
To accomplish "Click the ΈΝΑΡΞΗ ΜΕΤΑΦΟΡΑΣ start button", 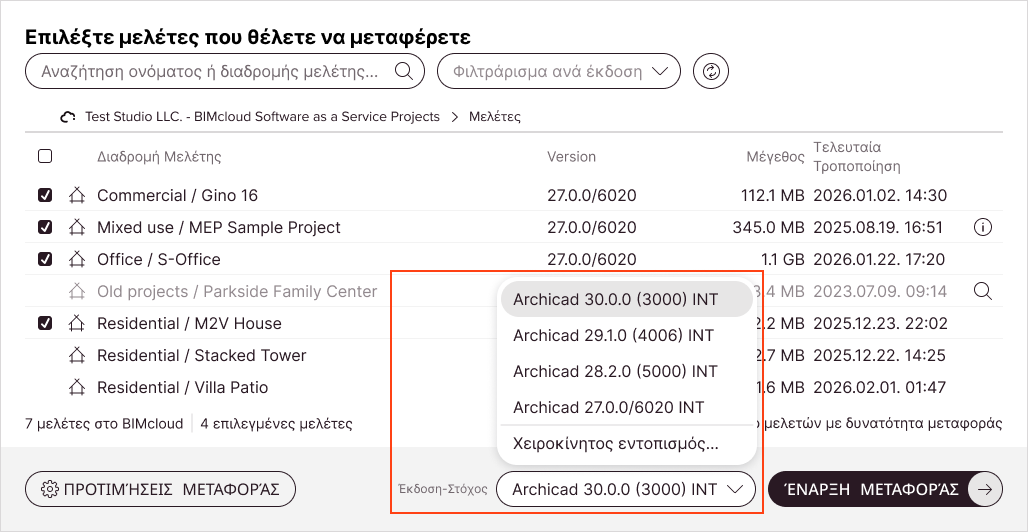I will pyautogui.click(x=885, y=489).
